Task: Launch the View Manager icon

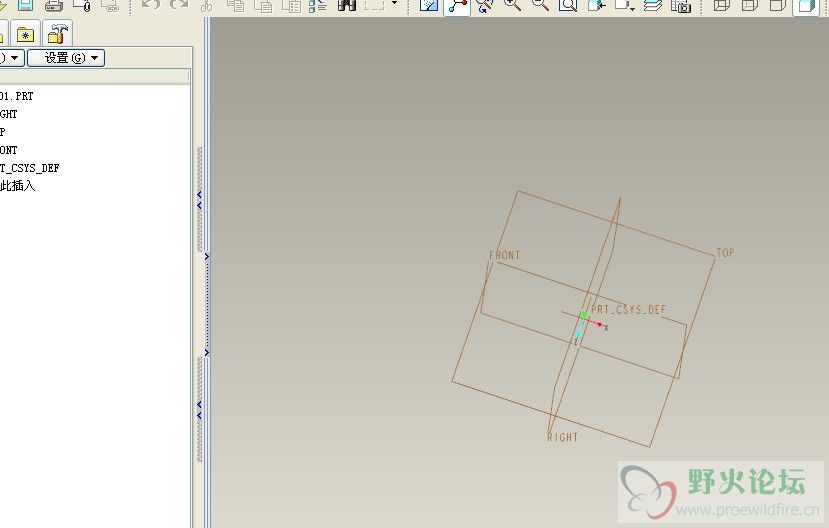Action: (x=681, y=5)
